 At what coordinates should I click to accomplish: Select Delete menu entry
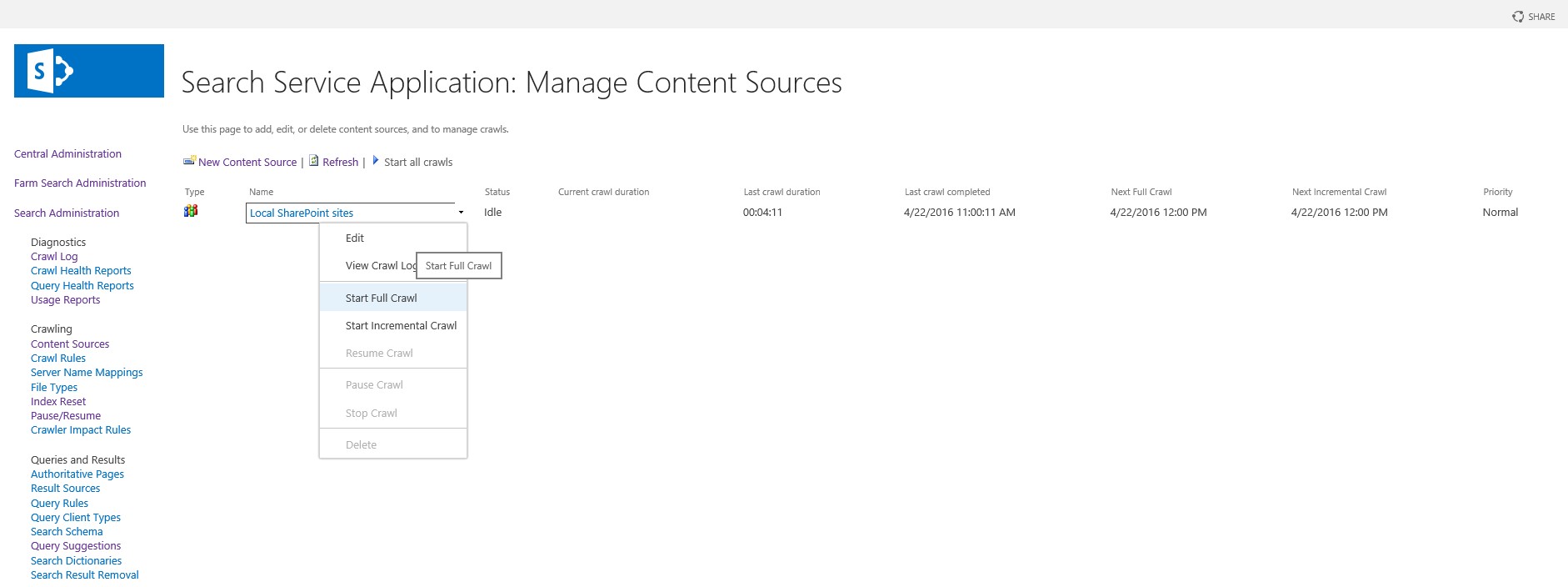point(393,445)
